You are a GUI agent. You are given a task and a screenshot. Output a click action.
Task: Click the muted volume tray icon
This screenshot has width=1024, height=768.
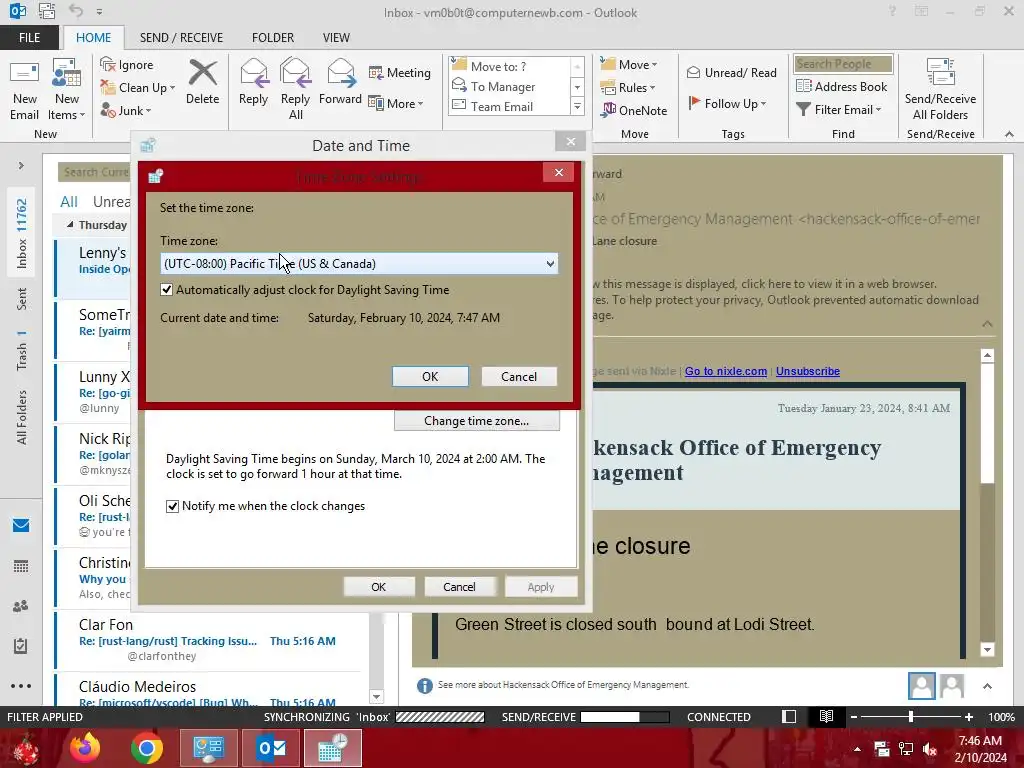[x=930, y=749]
